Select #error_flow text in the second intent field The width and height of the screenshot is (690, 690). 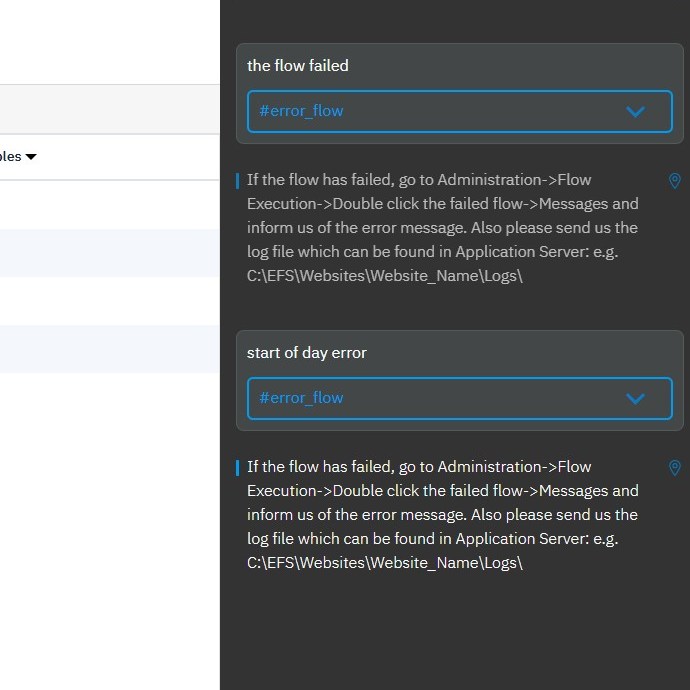click(301, 398)
